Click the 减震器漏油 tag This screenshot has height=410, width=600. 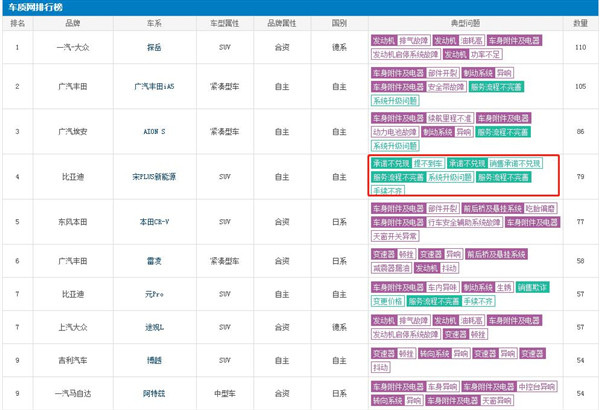[x=391, y=268]
